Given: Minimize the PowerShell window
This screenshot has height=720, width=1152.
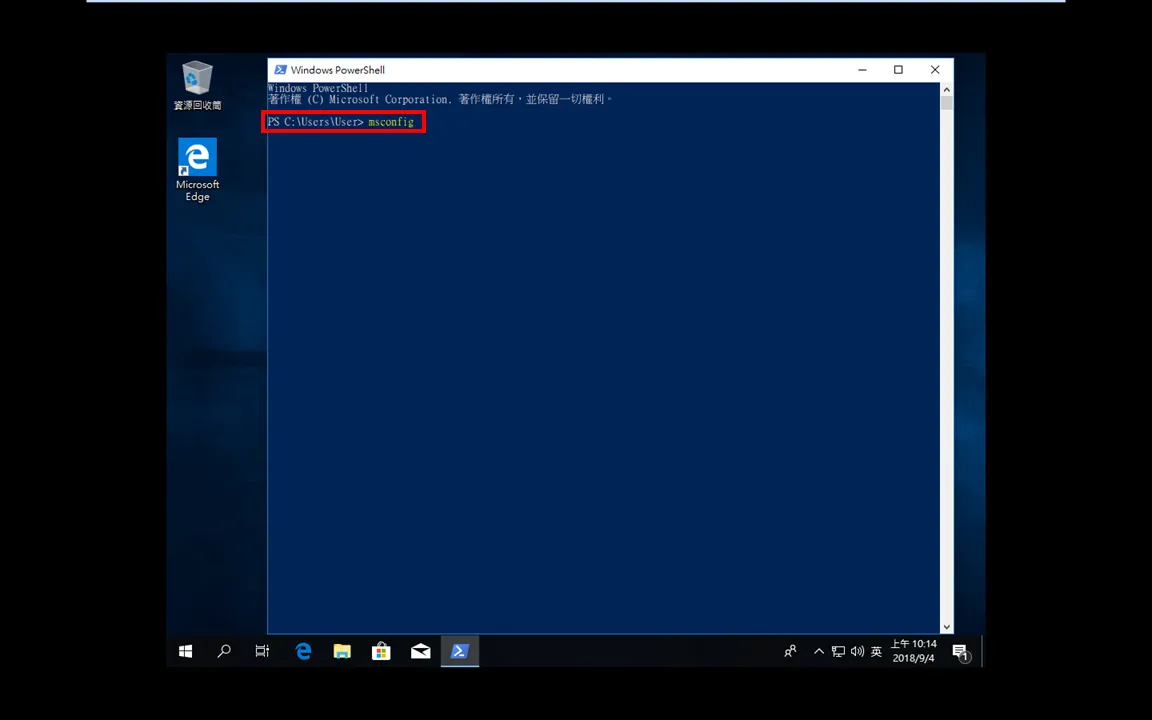Looking at the screenshot, I should click(x=863, y=70).
